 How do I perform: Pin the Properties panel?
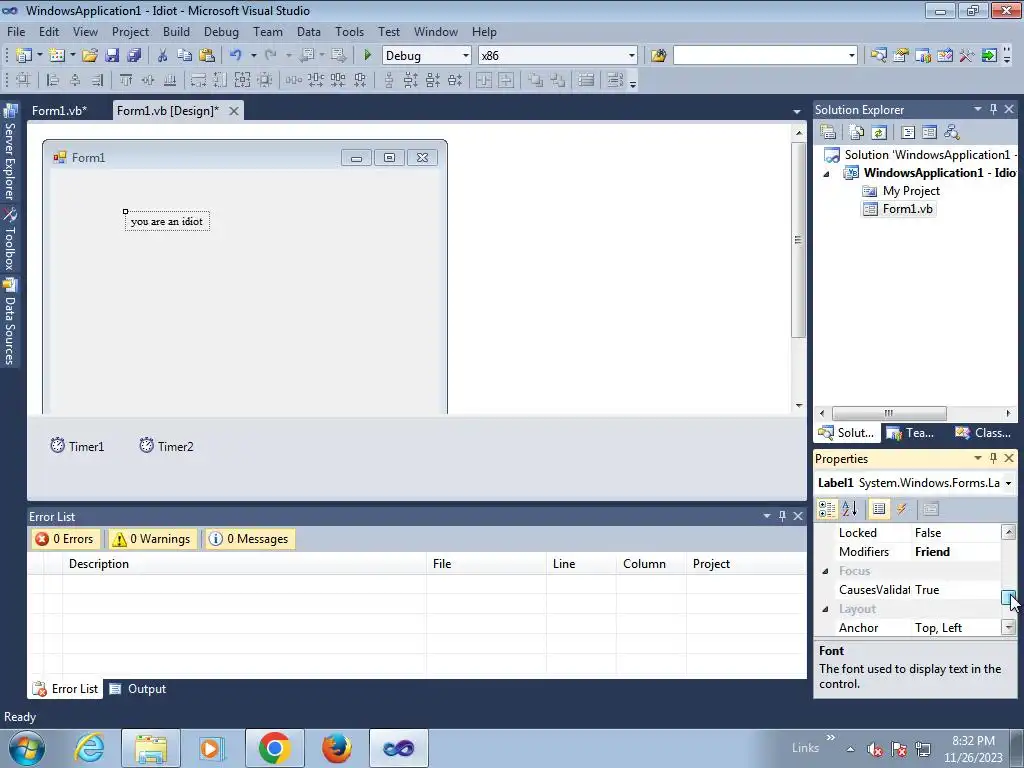pos(993,458)
